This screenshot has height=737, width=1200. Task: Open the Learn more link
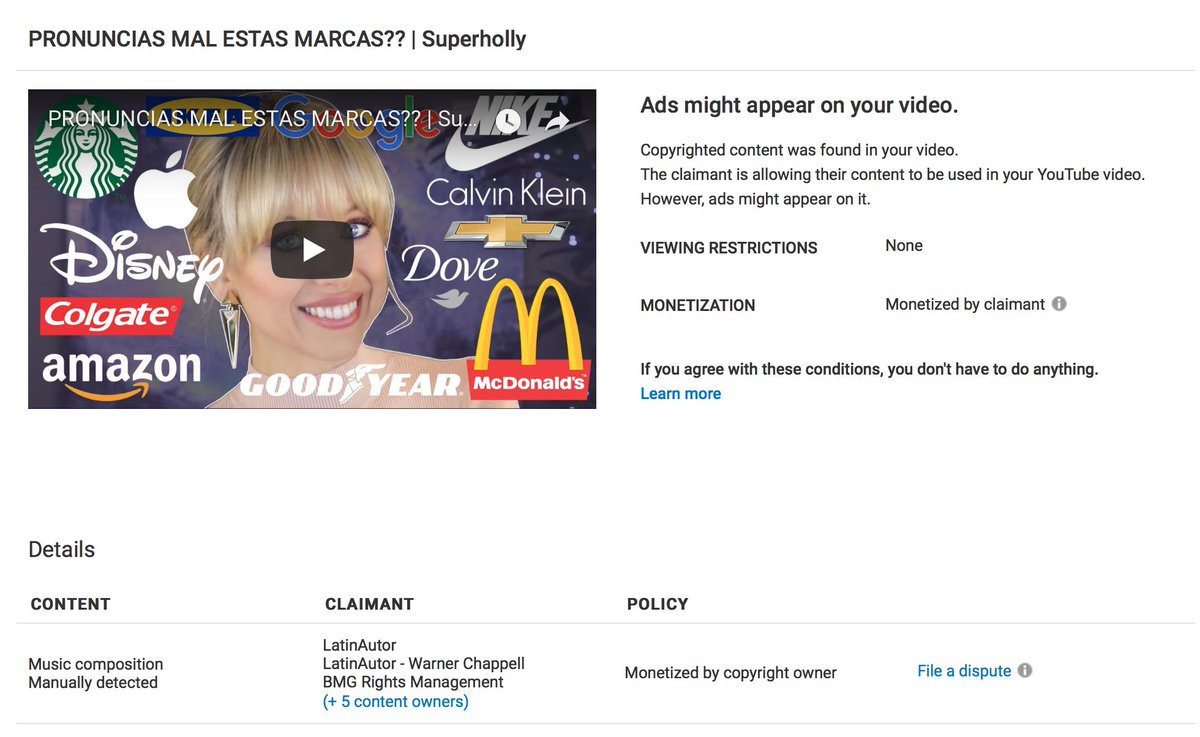click(x=680, y=394)
